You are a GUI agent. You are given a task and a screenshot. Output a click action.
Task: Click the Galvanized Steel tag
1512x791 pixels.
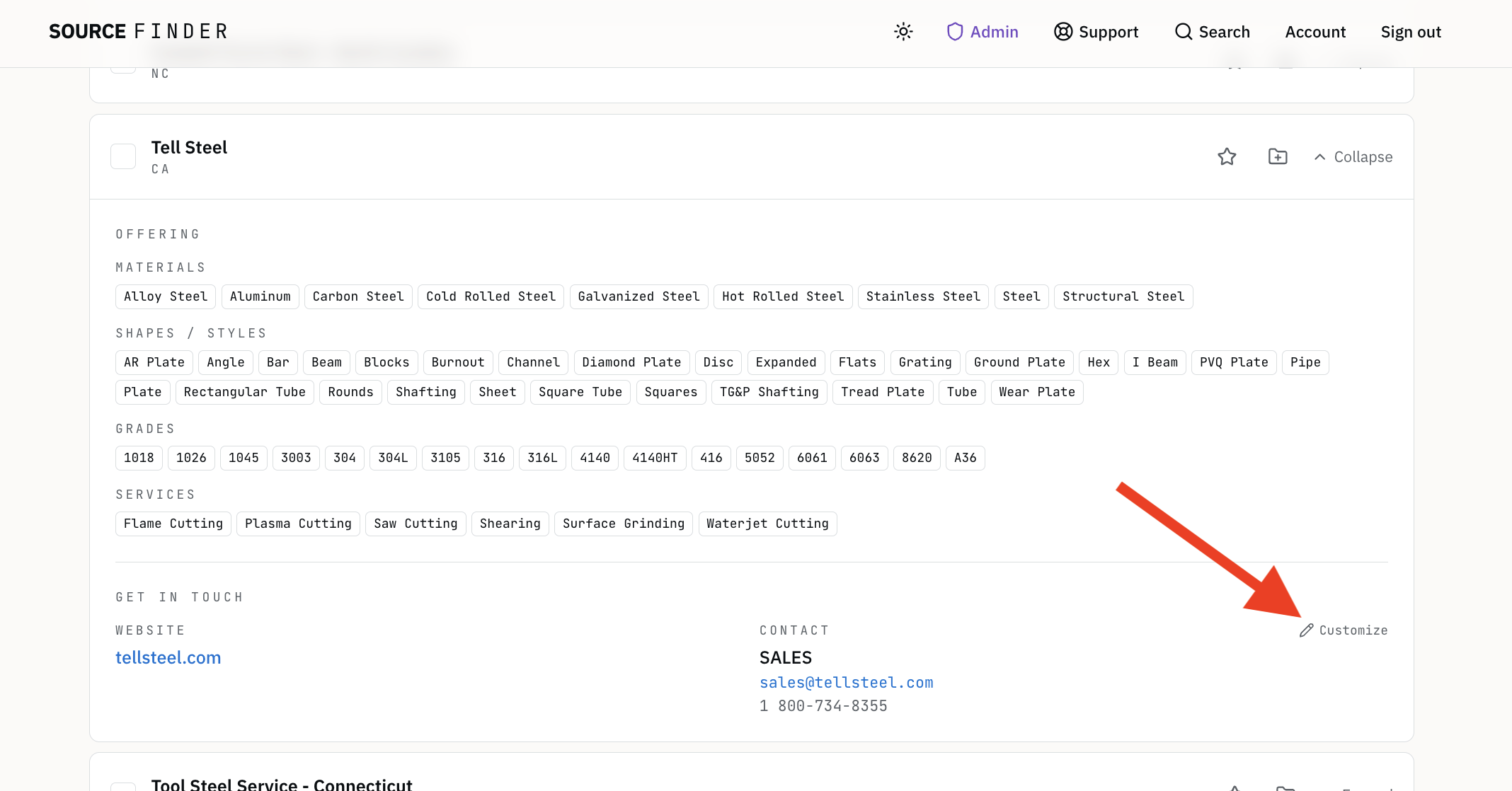point(638,296)
